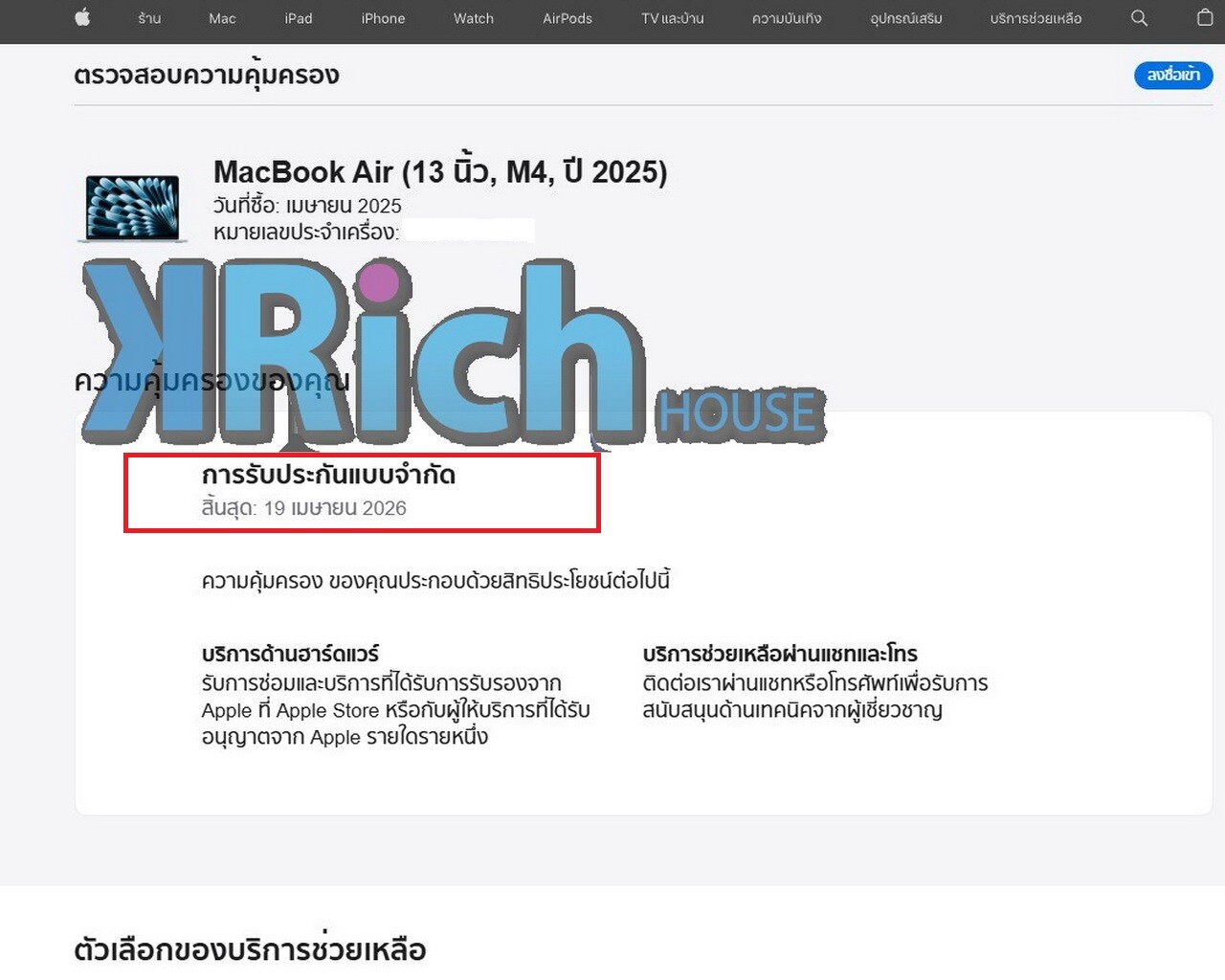The image size is (1225, 980).
Task: Click the Apple logo icon
Action: (82, 17)
